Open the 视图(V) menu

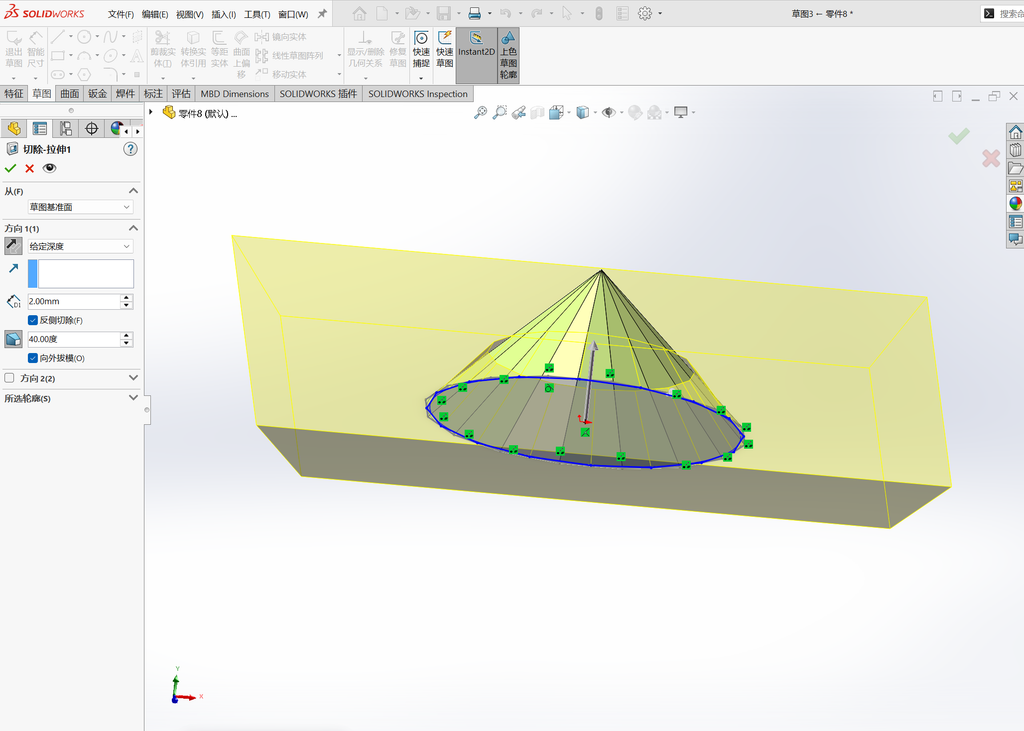coord(189,14)
